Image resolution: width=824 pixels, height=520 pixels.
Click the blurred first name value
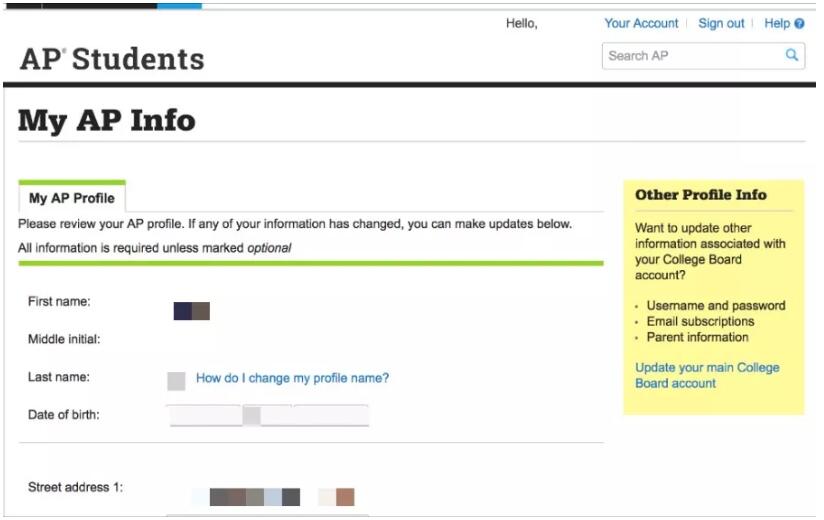point(191,311)
